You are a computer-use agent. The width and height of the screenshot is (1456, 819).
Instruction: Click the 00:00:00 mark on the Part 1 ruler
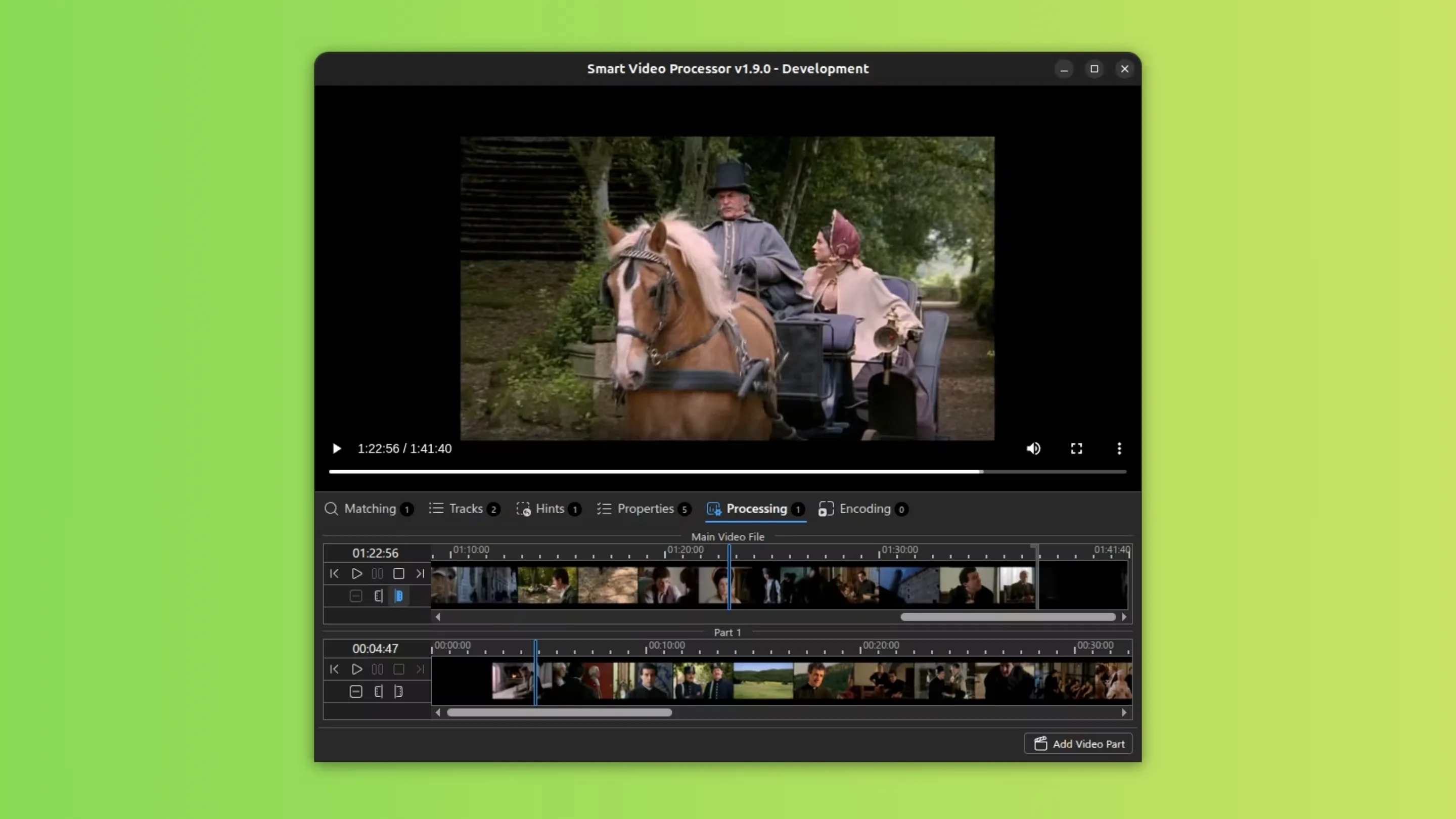452,645
